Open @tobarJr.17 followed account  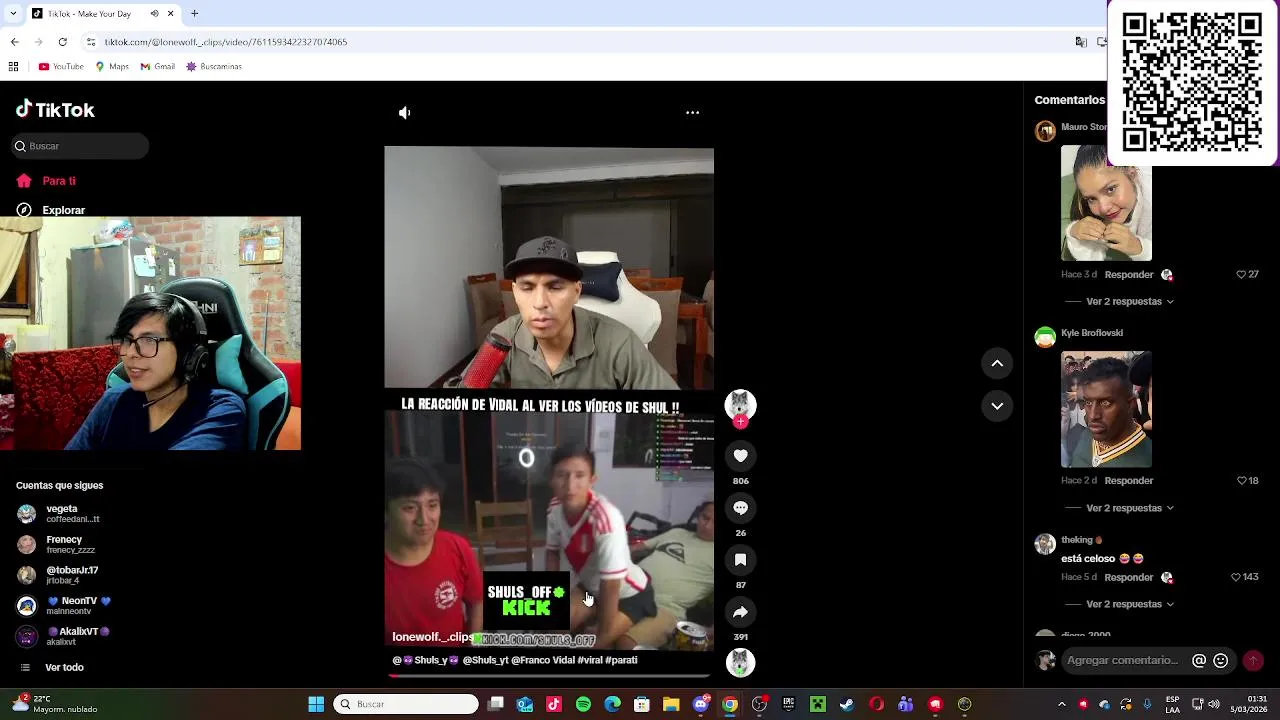(60, 575)
